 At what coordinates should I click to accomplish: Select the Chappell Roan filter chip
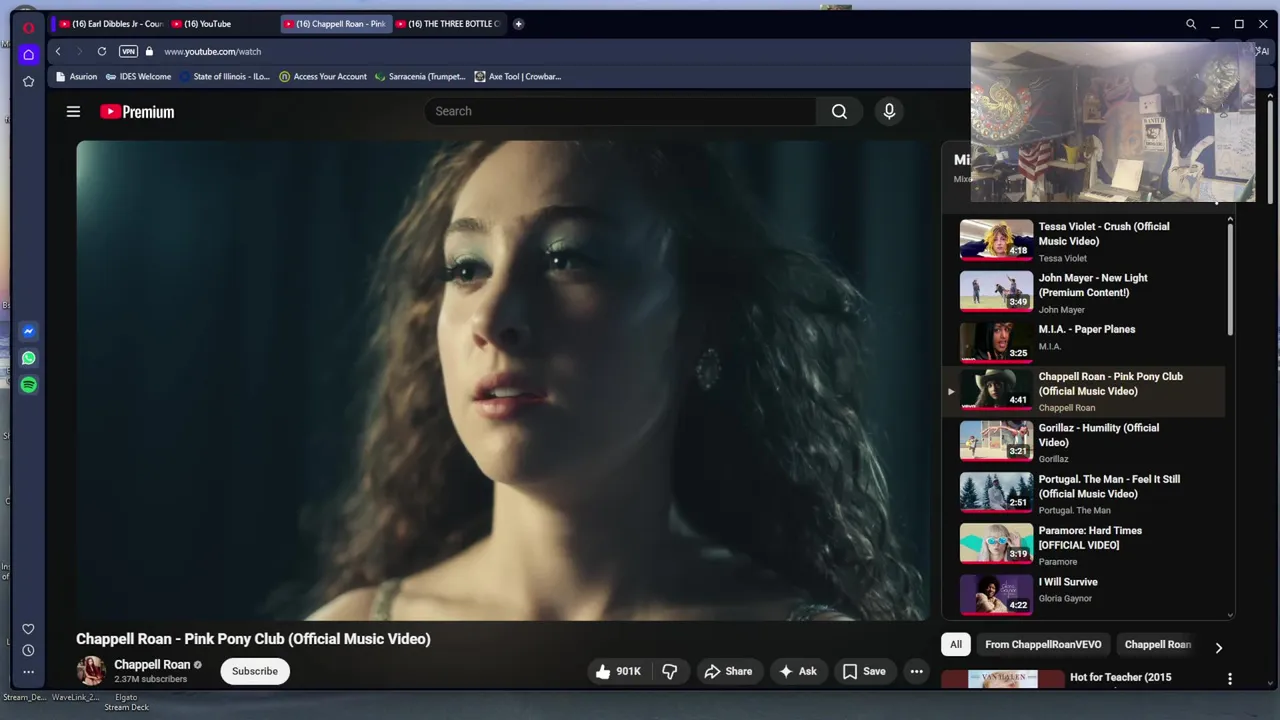pyautogui.click(x=1157, y=645)
